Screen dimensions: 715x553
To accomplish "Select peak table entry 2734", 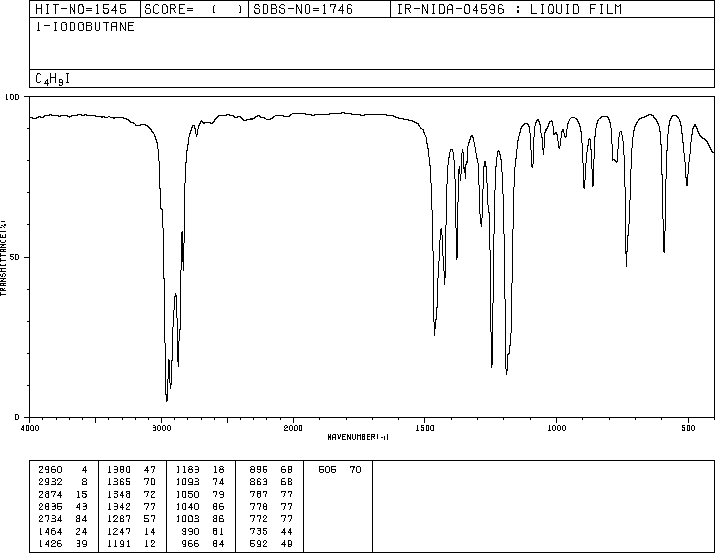I will pyautogui.click(x=50, y=519).
